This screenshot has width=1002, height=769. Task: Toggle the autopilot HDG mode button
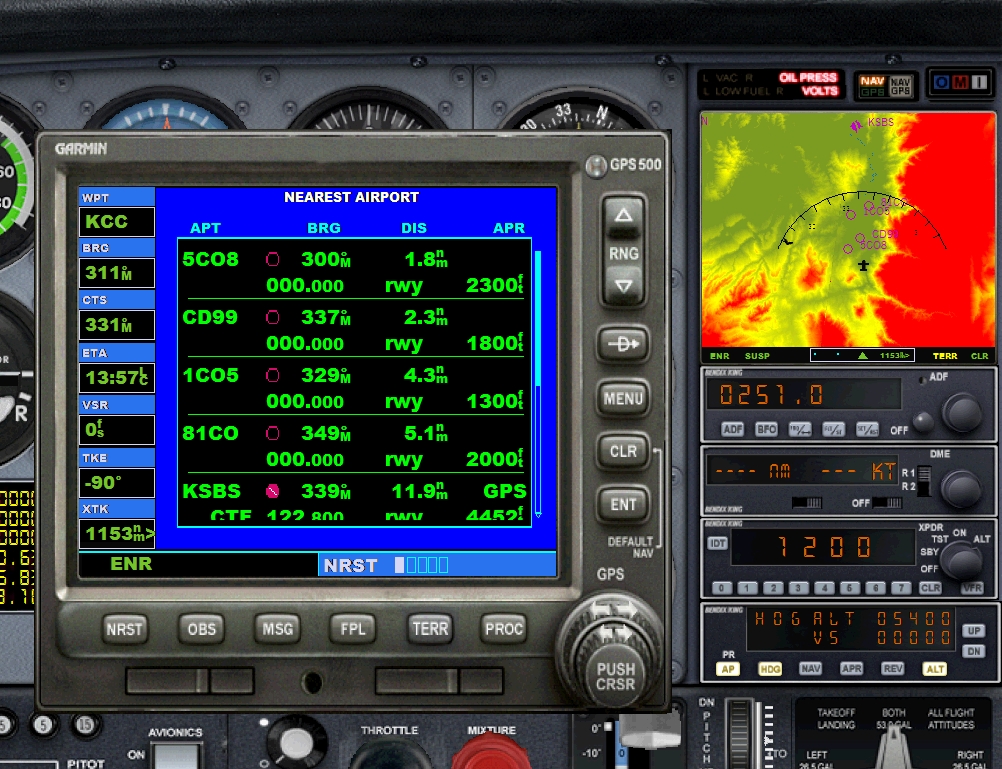pyautogui.click(x=769, y=669)
